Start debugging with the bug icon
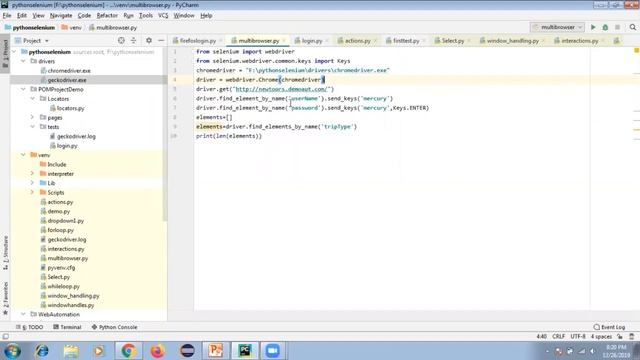Image resolution: width=640 pixels, height=360 pixels. coord(605,27)
